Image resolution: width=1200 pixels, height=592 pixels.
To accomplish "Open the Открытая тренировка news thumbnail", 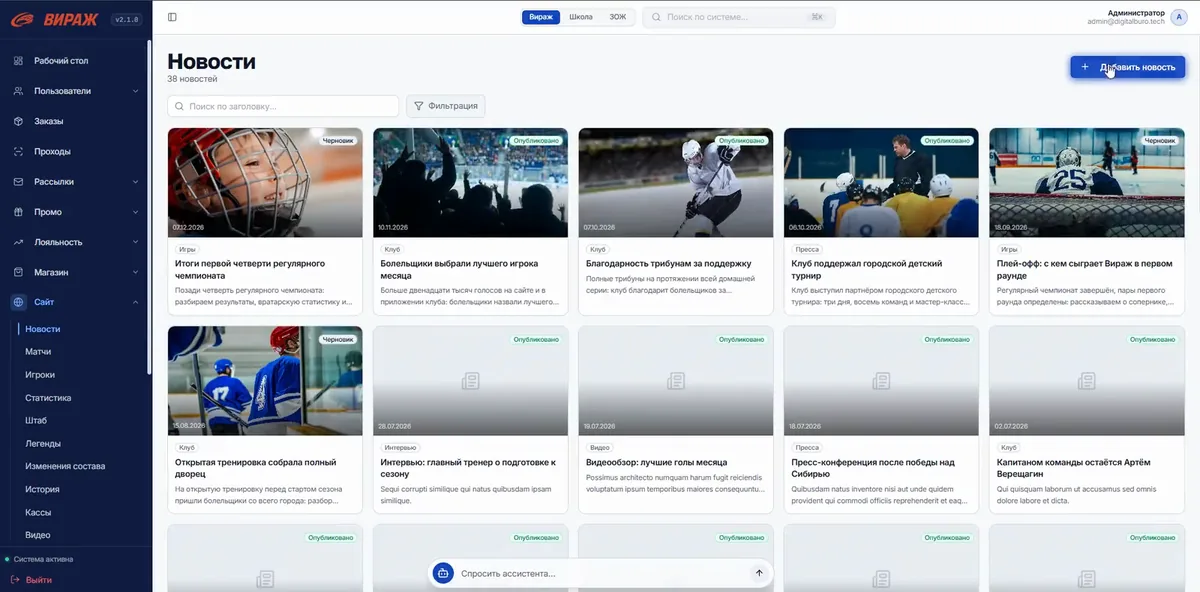I will tap(265, 381).
